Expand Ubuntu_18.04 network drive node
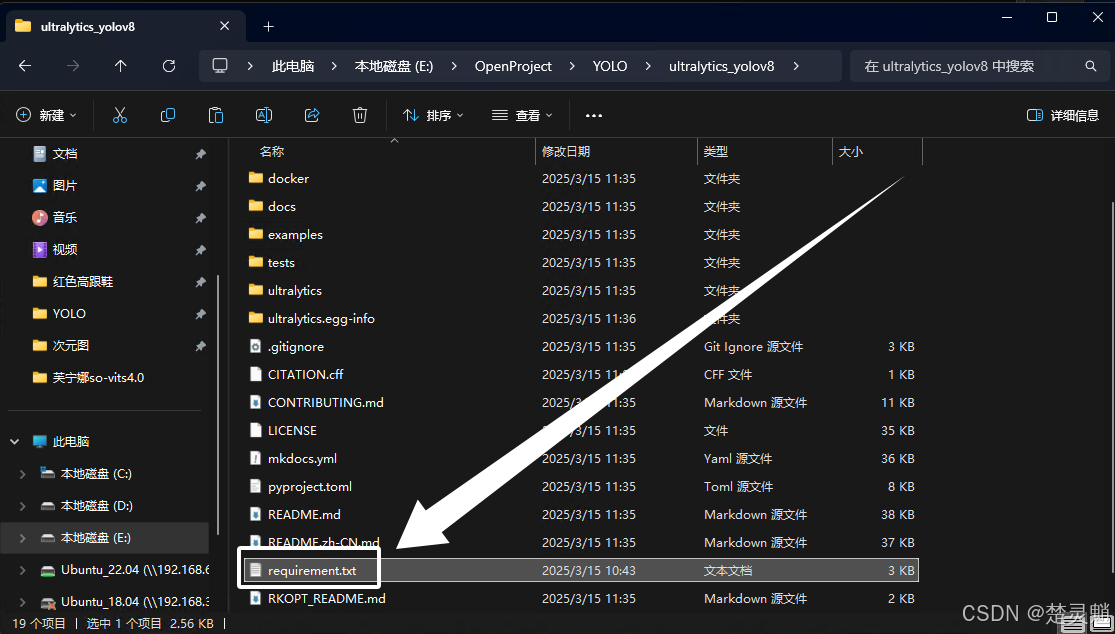The image size is (1115, 634). point(23,602)
